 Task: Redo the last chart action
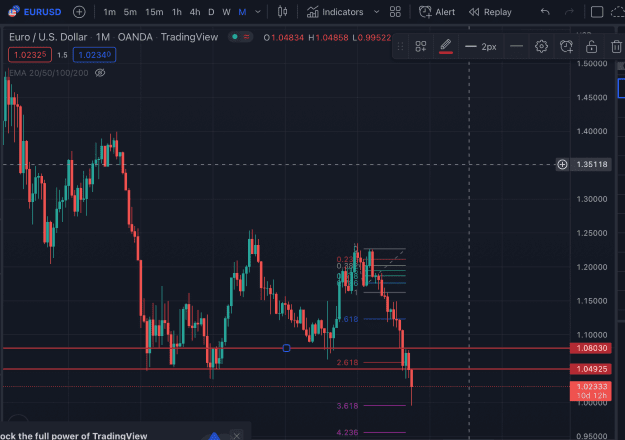(x=569, y=12)
